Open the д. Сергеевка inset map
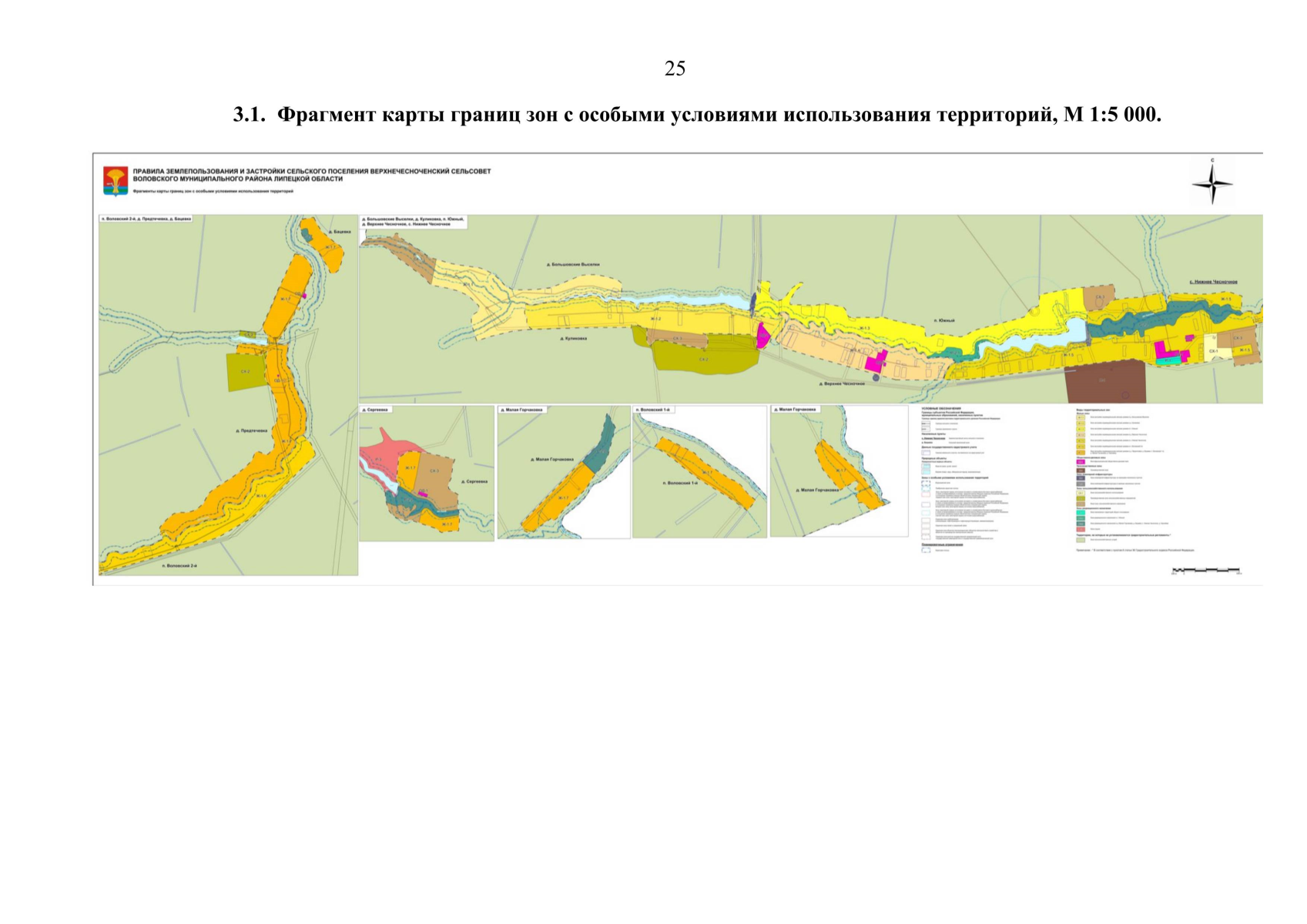Viewport: 1307px width, 924px height. click(427, 474)
